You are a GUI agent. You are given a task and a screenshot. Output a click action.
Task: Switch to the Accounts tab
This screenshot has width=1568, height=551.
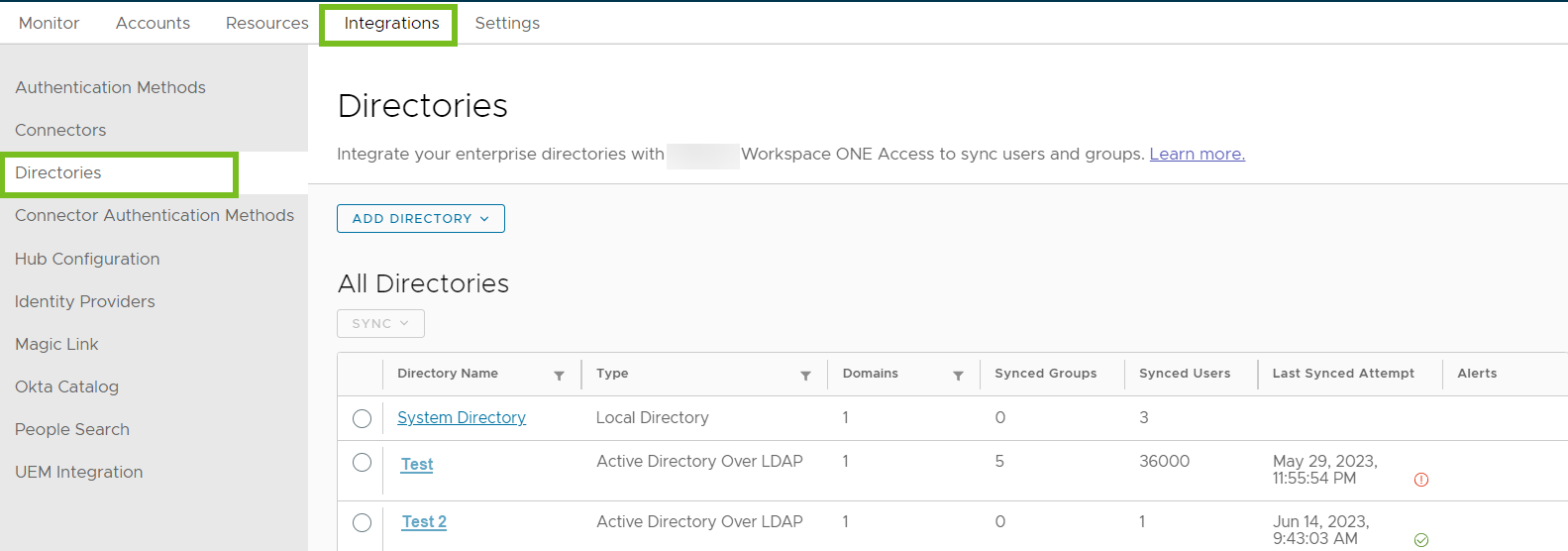(x=153, y=23)
